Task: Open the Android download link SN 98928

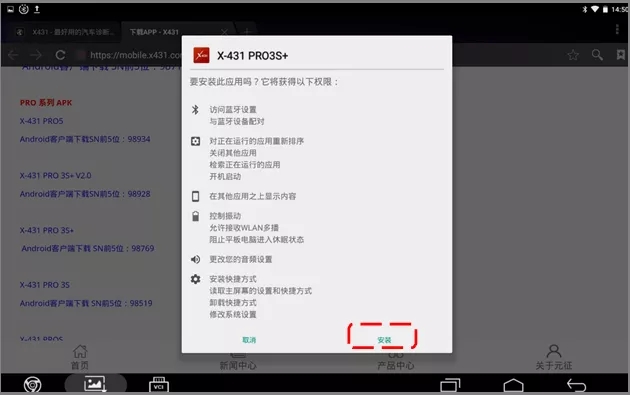Action: pos(85,194)
